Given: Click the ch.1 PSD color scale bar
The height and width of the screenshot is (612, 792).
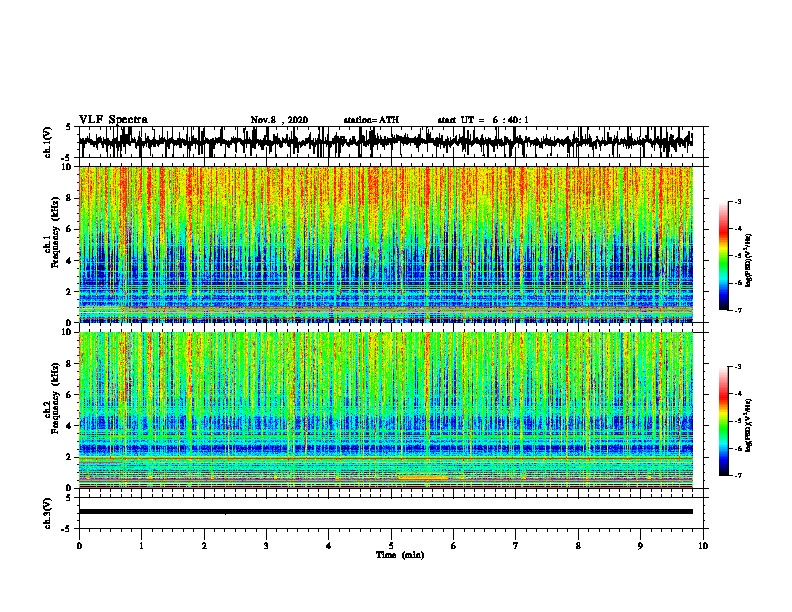Looking at the screenshot, I should (723, 256).
